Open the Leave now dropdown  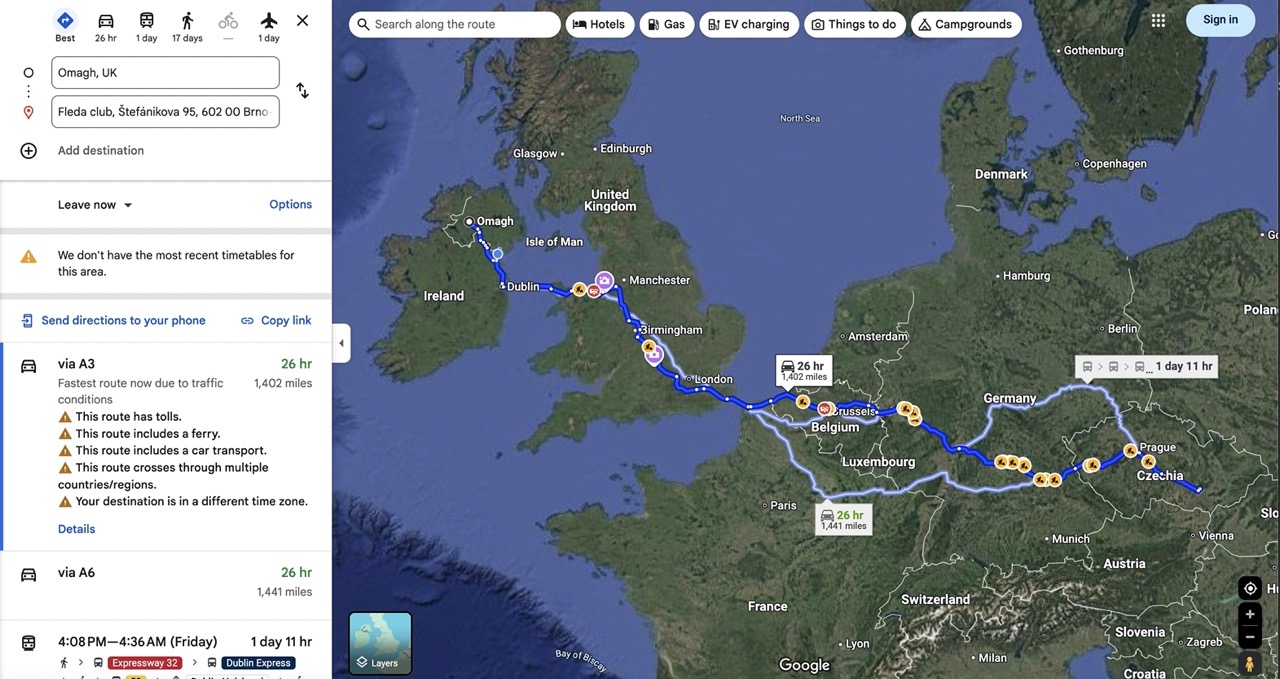(95, 204)
